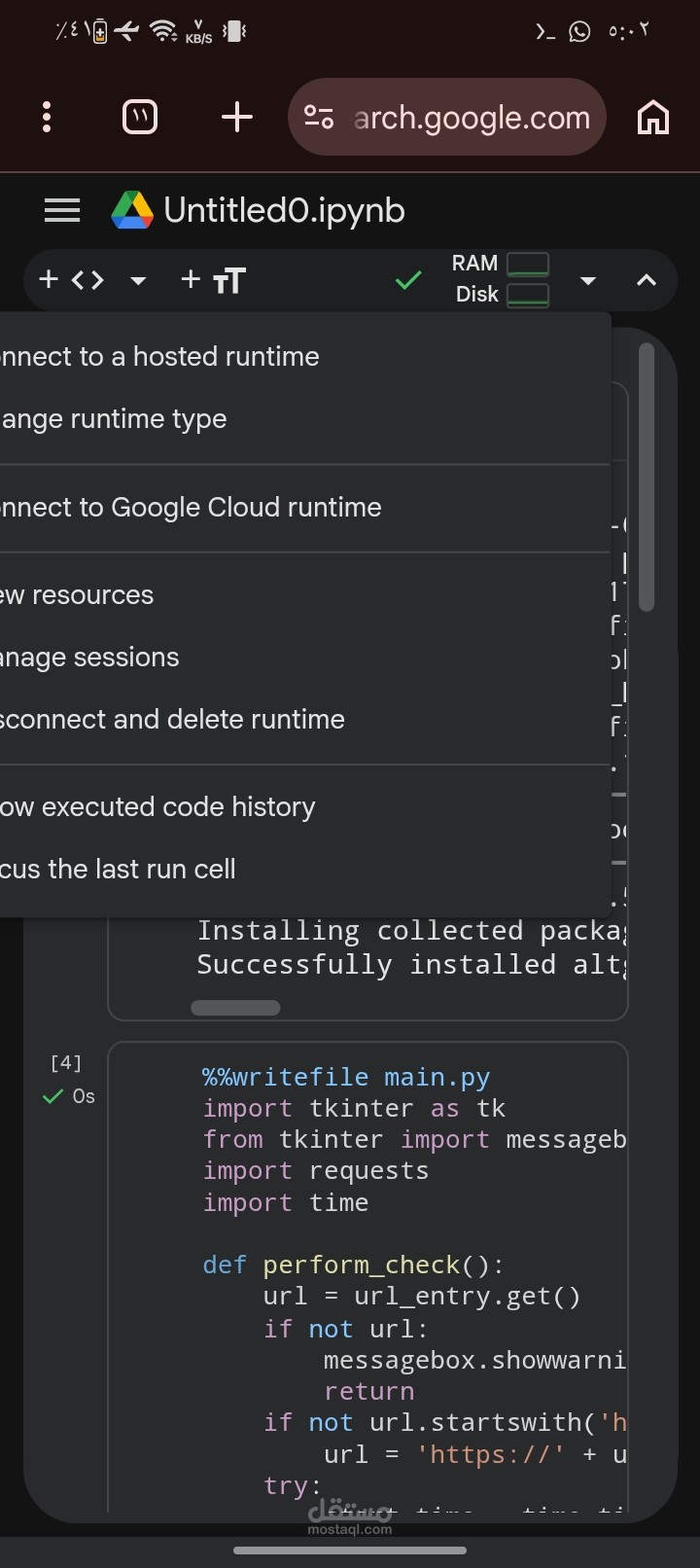Click the Google Drive logo

point(132,210)
